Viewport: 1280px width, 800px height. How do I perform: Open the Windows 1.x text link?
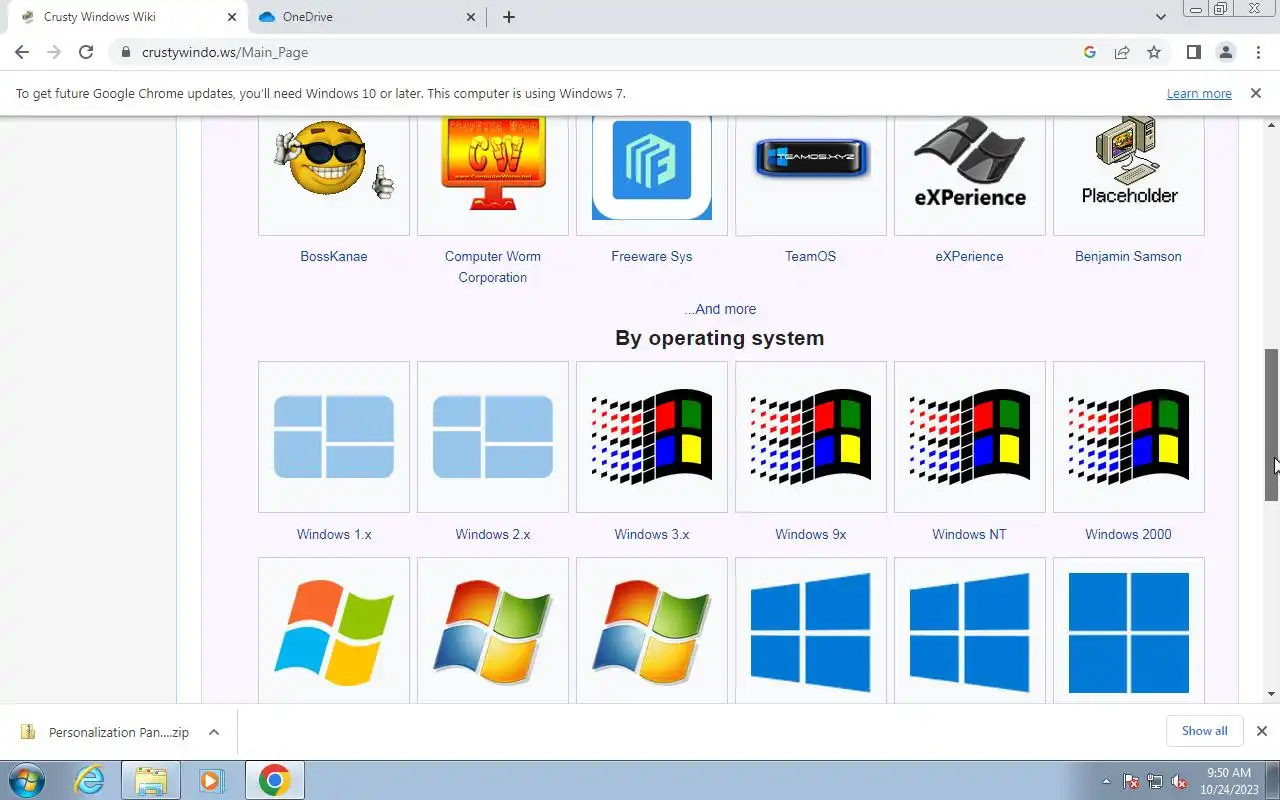click(x=334, y=534)
